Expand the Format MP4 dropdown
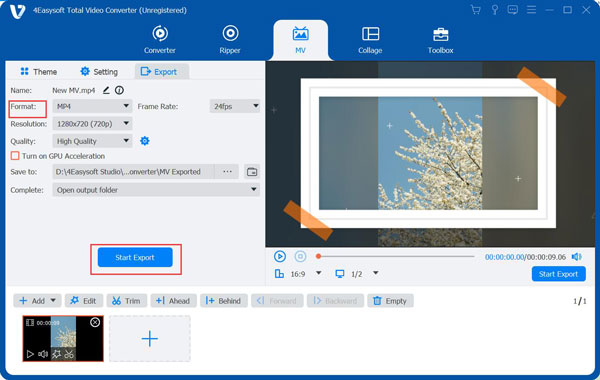Screen dimensions: 600x380 (92, 106)
